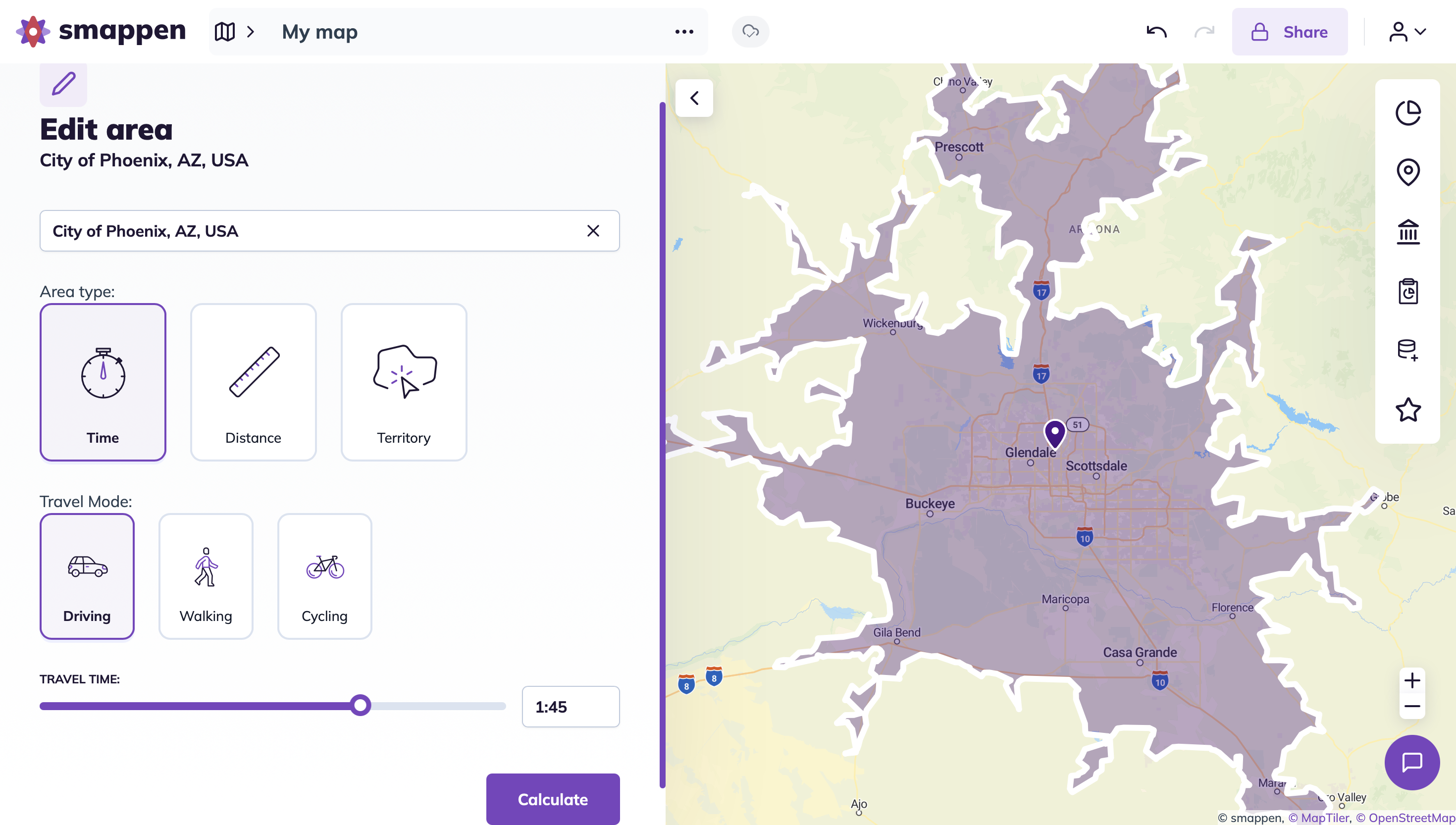Click the map breadcrumb icon

click(225, 32)
